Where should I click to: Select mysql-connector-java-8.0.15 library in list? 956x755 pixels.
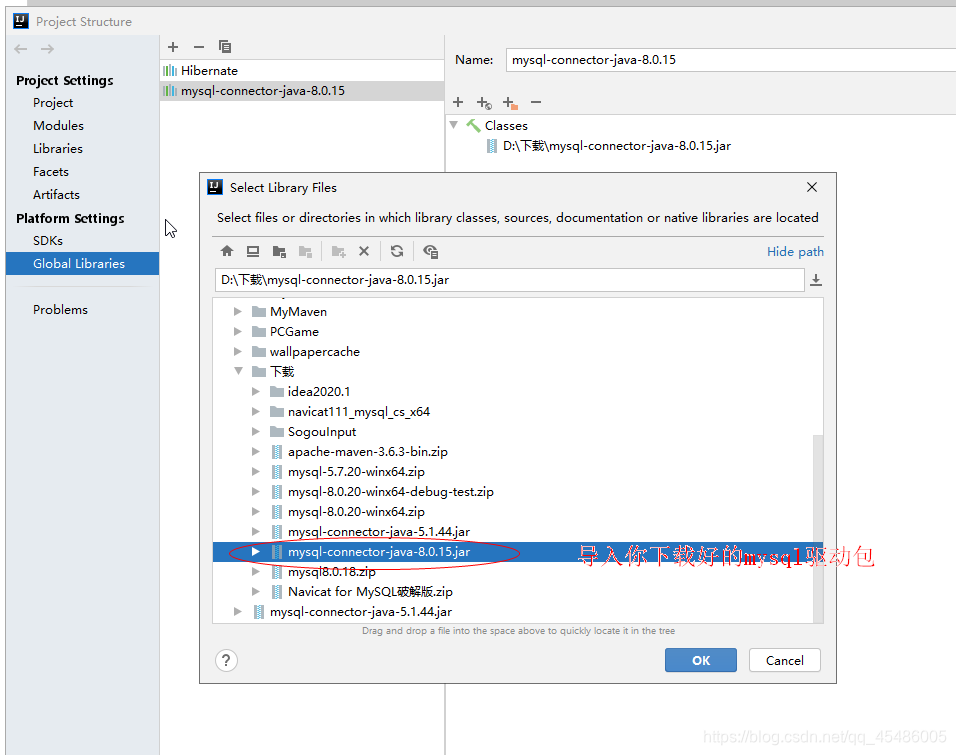(302, 91)
